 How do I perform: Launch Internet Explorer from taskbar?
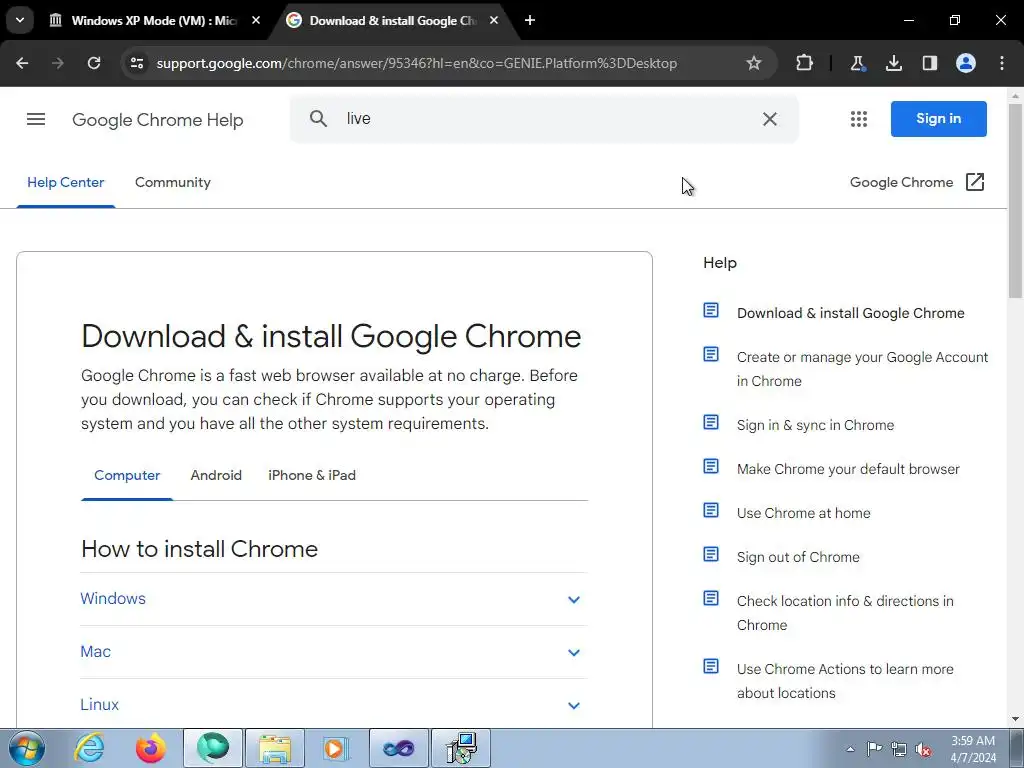(x=90, y=748)
